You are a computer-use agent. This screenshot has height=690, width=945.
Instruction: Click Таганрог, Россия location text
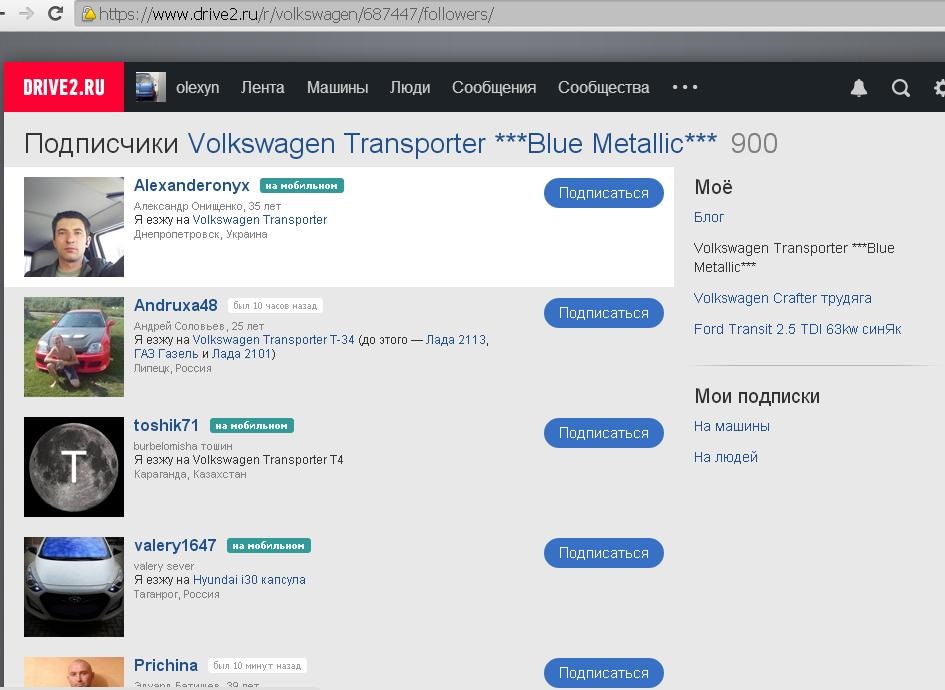(177, 594)
